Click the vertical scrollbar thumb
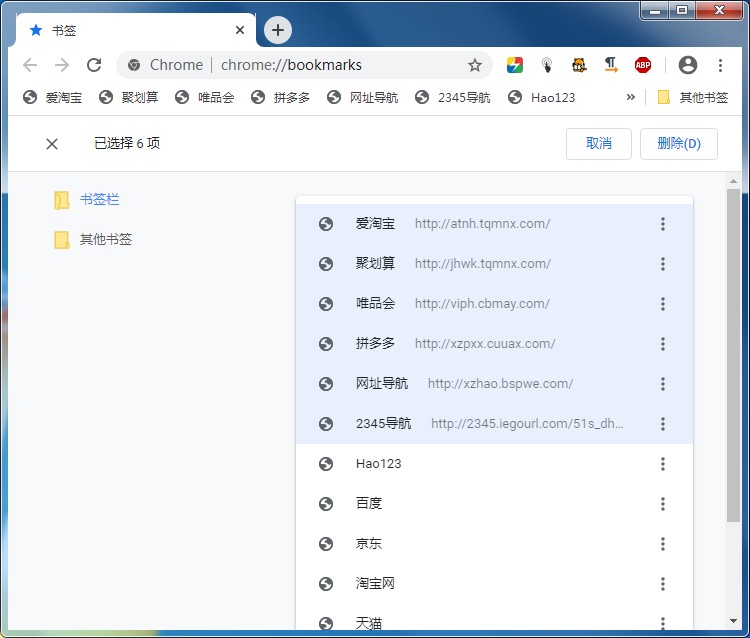Viewport: 750px width, 638px height. click(733, 355)
